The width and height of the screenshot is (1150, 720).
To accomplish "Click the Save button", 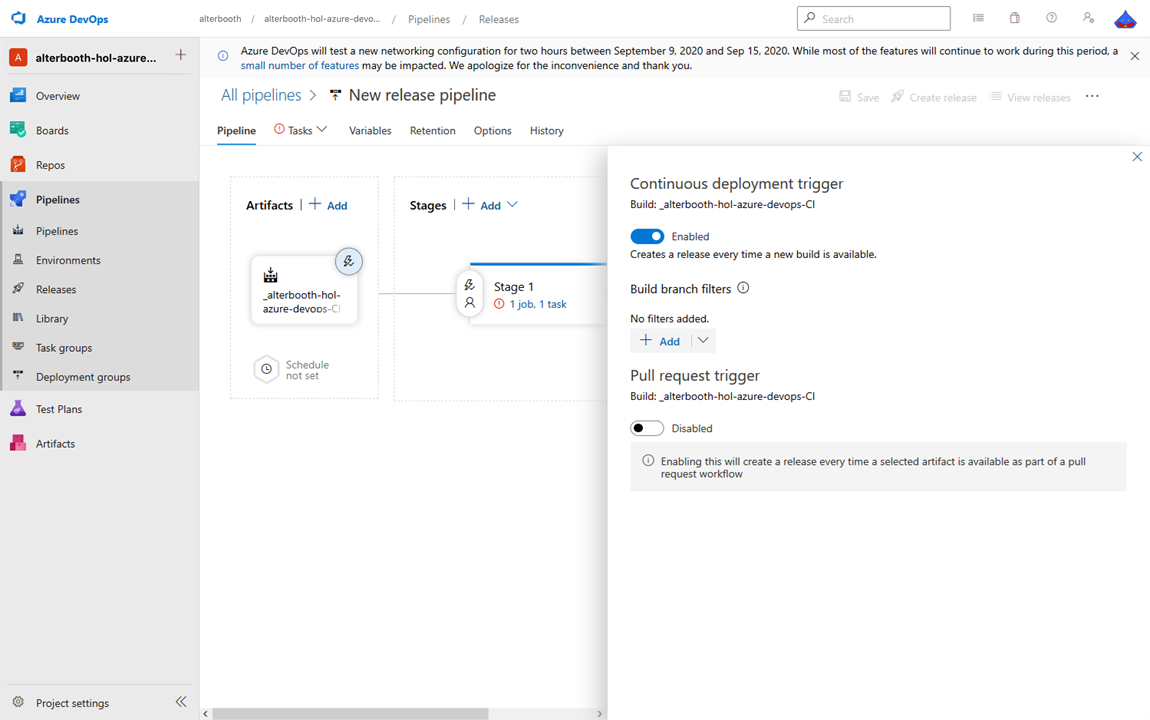I will [859, 98].
